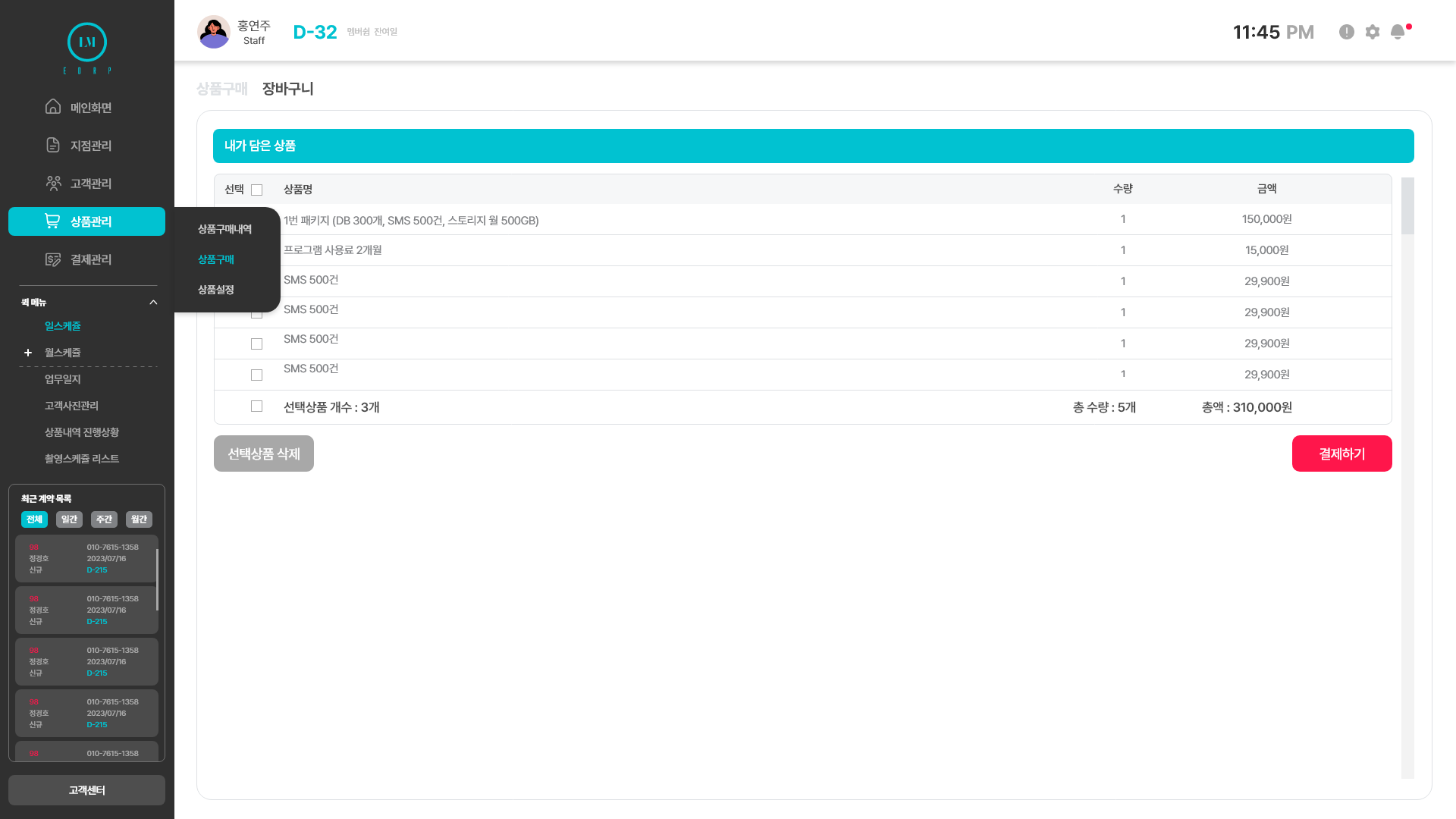Collapse the 퀵 메뉴 section chevron

pos(153,303)
